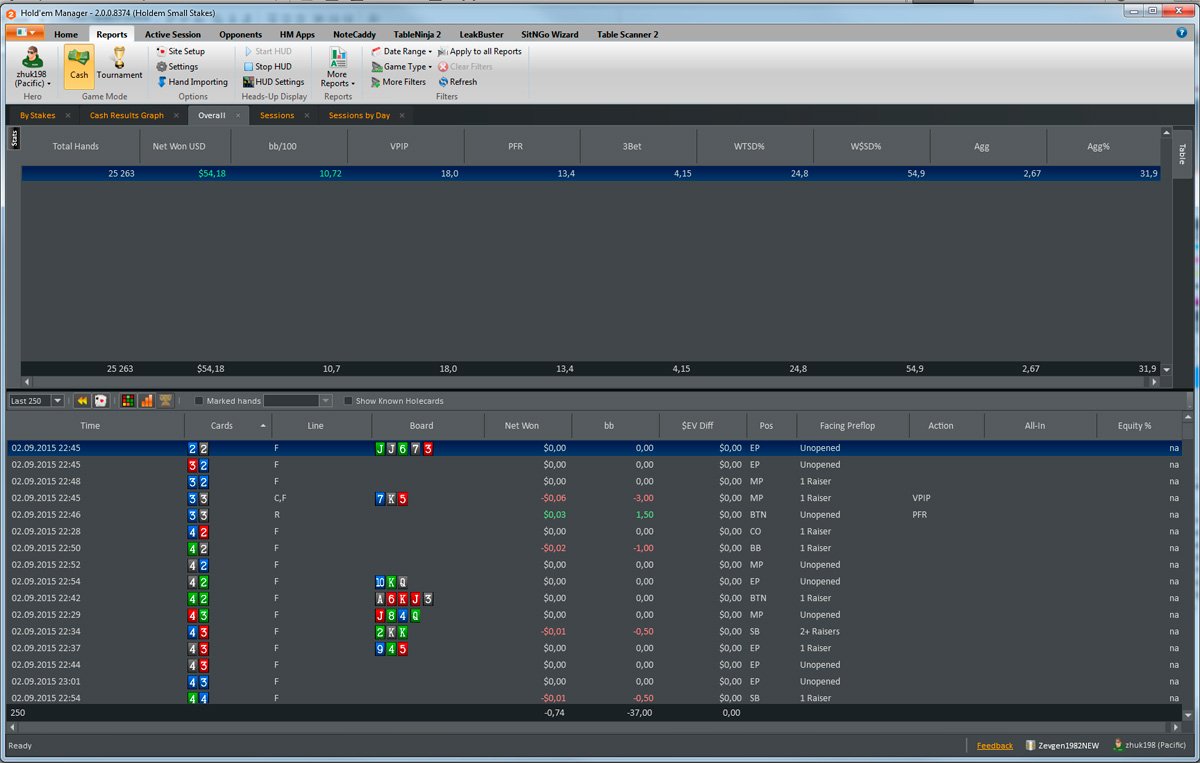This screenshot has height=763, width=1200.
Task: Select the Tournament trophy icon
Action: click(119, 58)
